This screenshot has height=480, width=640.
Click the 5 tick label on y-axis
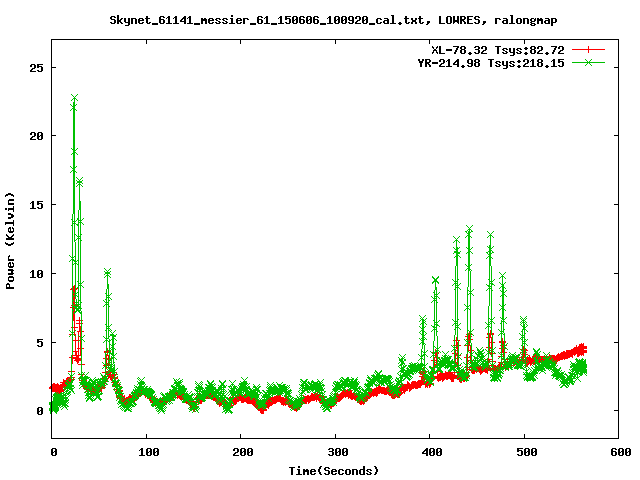click(42, 342)
